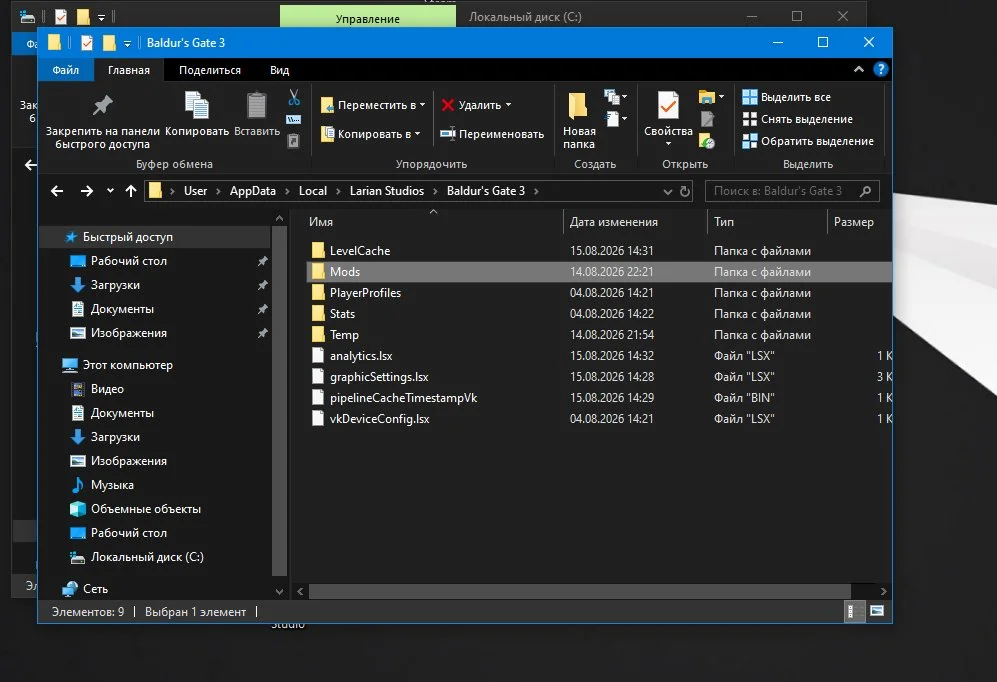
Task: Select the Mods folder row
Action: click(x=598, y=272)
